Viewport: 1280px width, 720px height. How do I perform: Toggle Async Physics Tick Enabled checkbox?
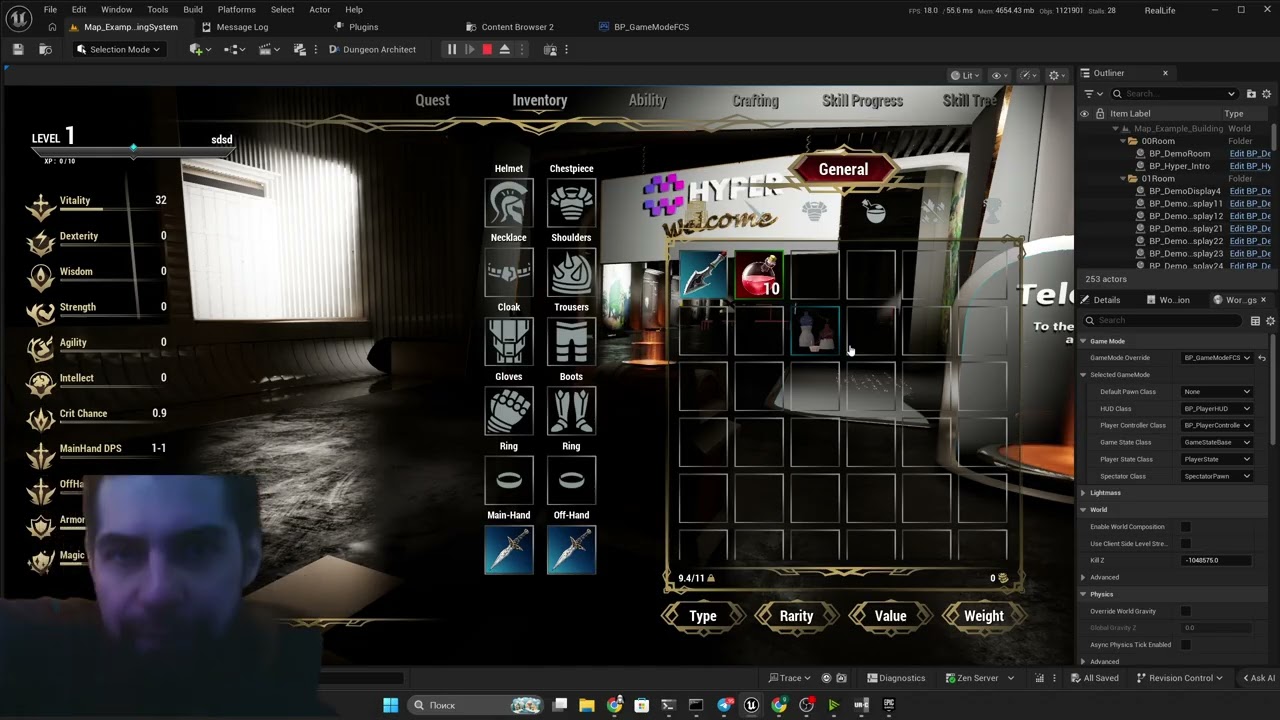click(x=1185, y=645)
